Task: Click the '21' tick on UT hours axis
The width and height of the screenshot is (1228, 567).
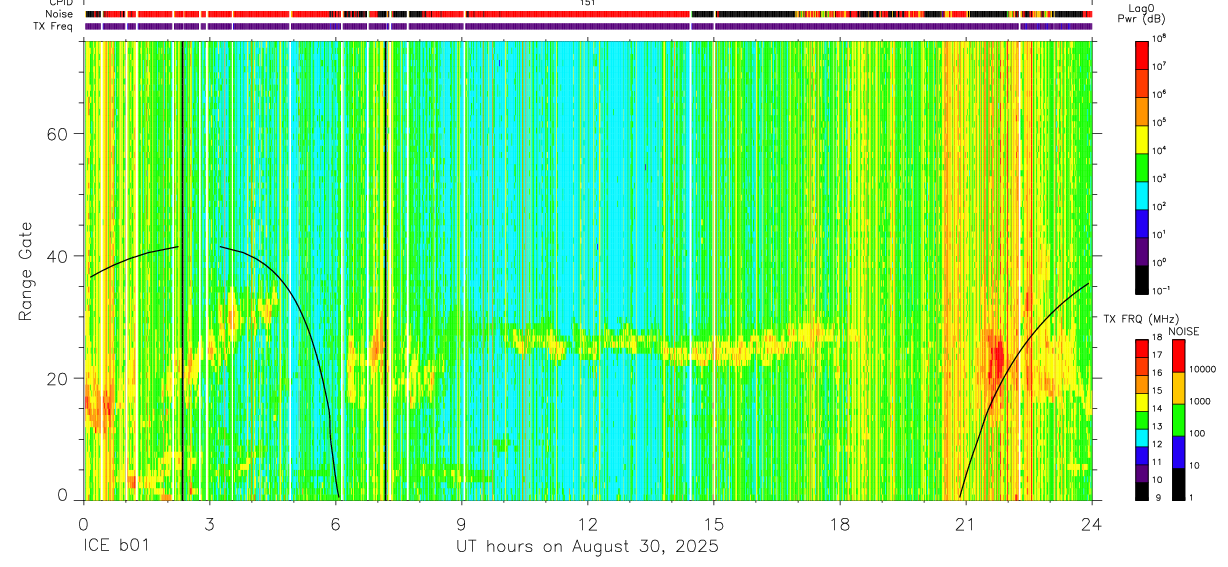Action: [x=966, y=524]
